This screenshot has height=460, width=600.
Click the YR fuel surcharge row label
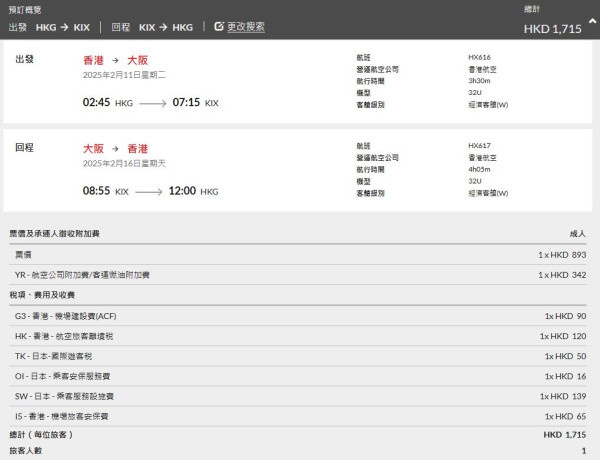pos(82,275)
